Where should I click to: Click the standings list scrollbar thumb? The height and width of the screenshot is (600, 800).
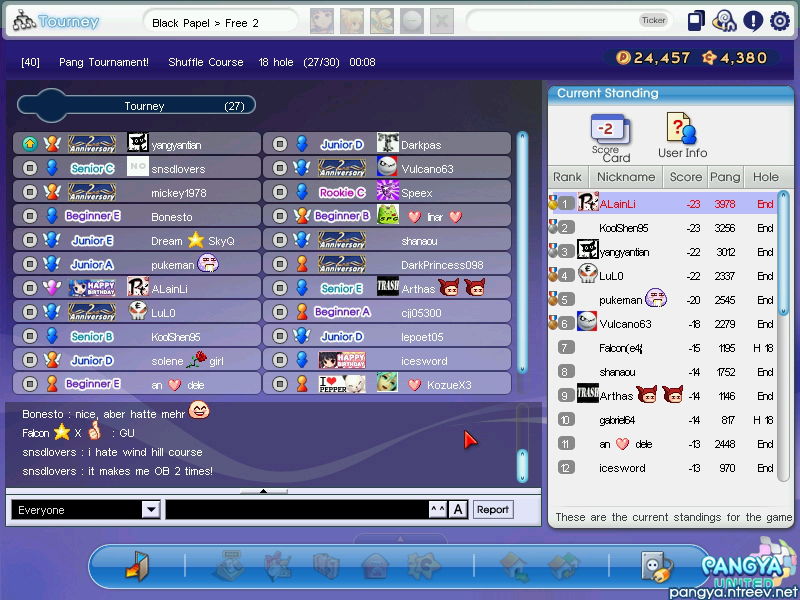click(784, 253)
